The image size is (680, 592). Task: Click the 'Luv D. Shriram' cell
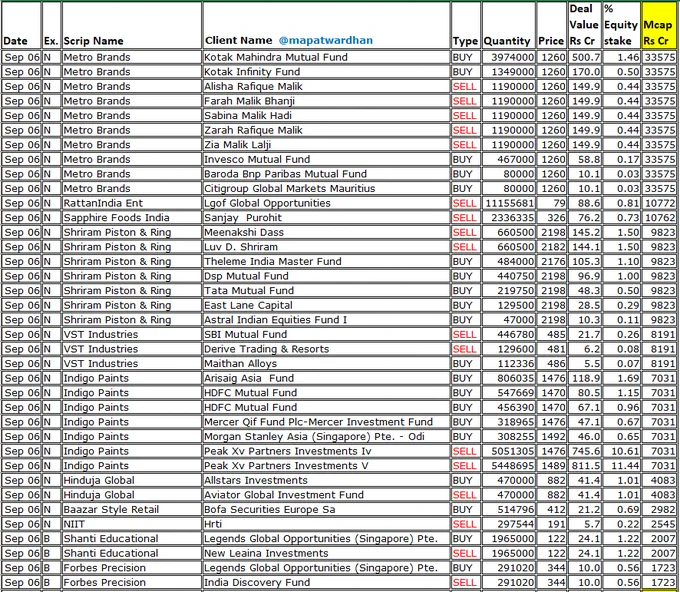click(x=326, y=247)
